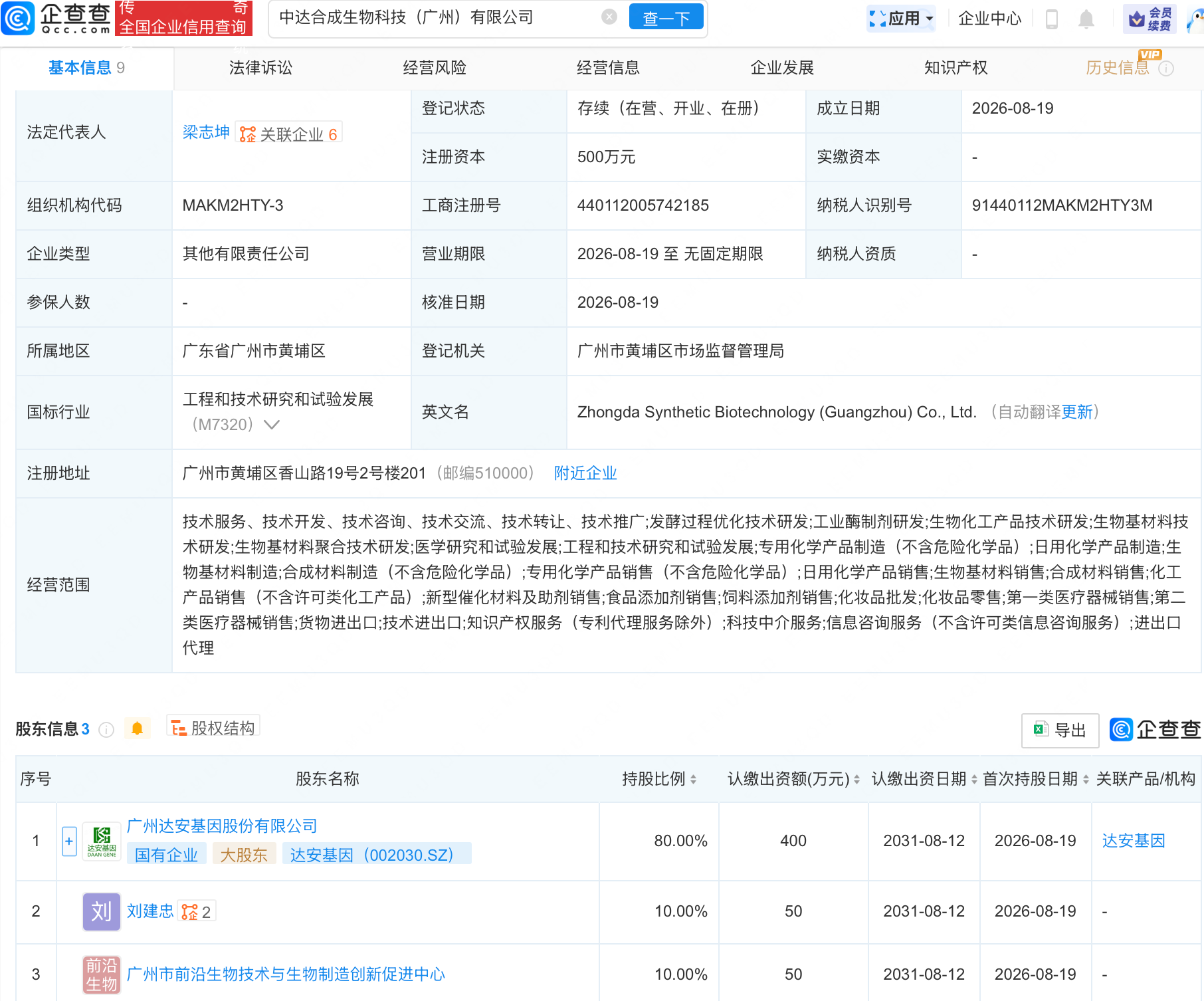Viewport: 1204px width, 1001px height.
Task: Click the member renewal crown badge
Action: [x=1150, y=19]
